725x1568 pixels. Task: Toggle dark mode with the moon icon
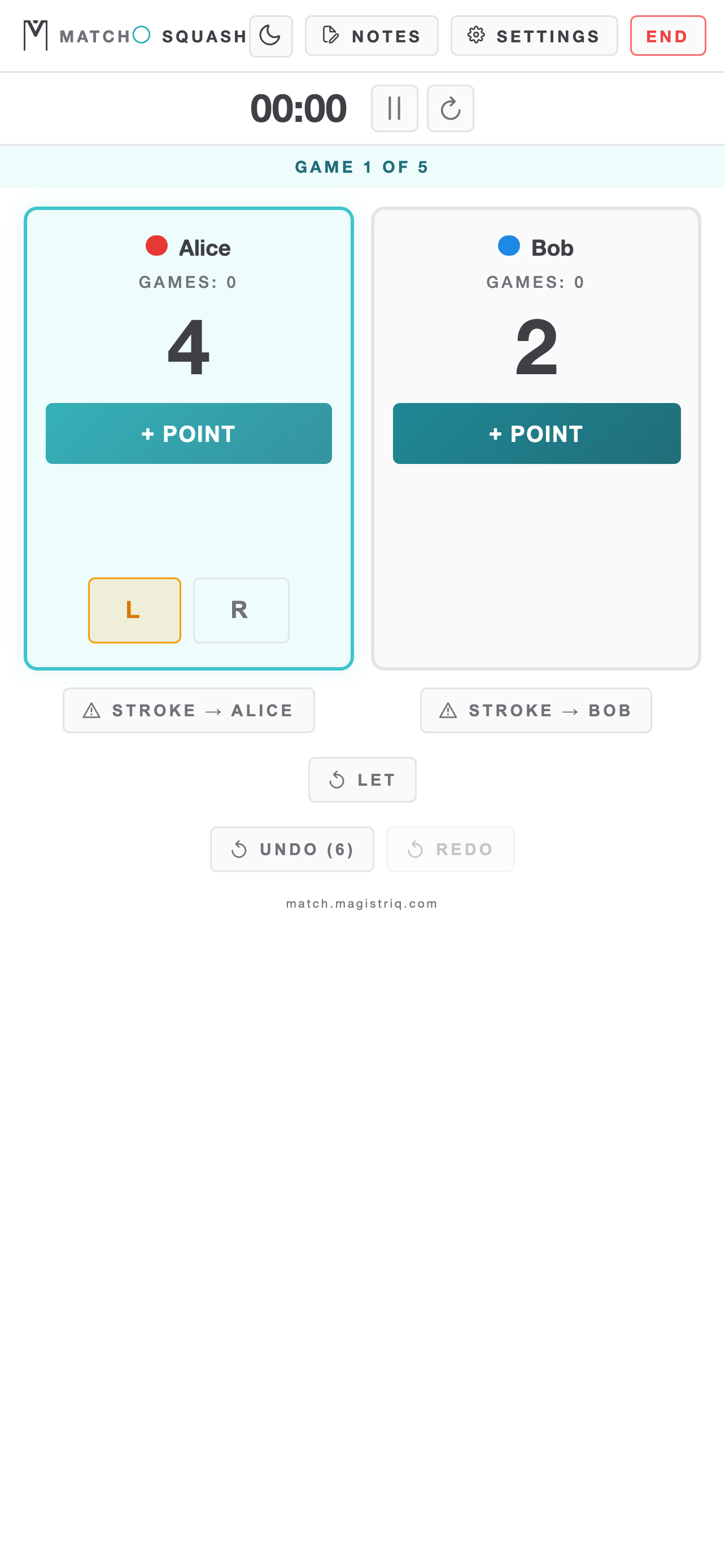[270, 36]
